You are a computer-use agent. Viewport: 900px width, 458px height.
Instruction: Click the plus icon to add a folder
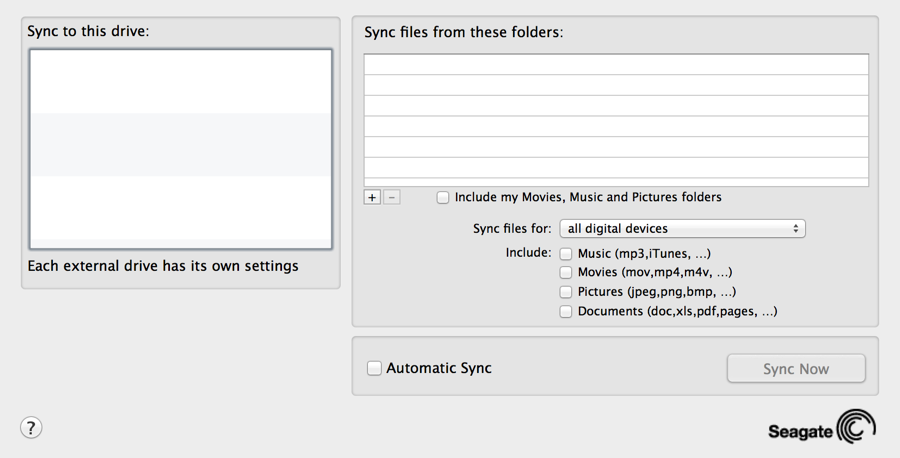click(372, 197)
